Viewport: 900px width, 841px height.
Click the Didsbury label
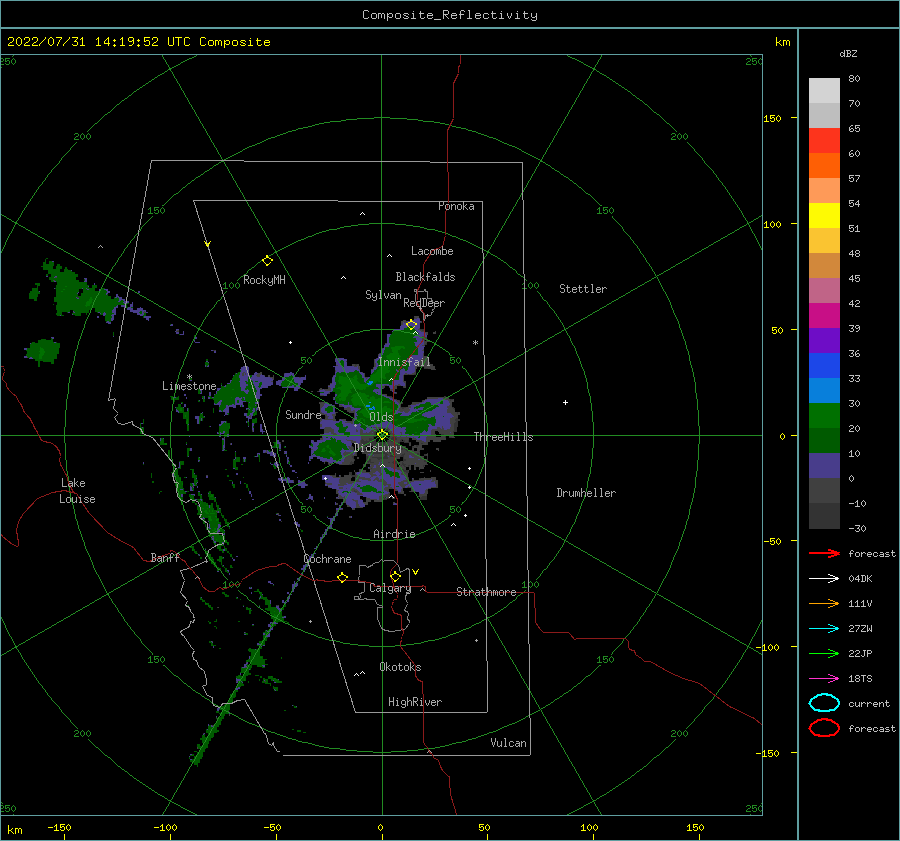[377, 448]
